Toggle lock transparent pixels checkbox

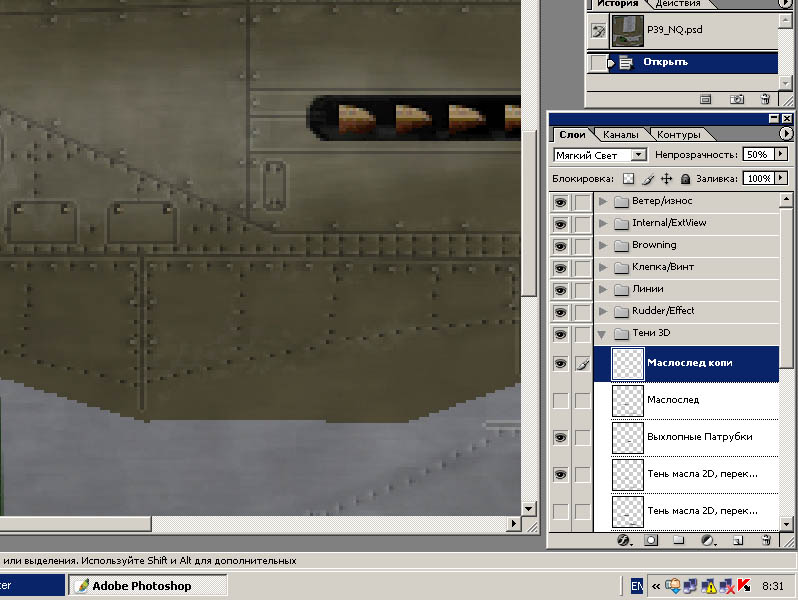[628, 179]
